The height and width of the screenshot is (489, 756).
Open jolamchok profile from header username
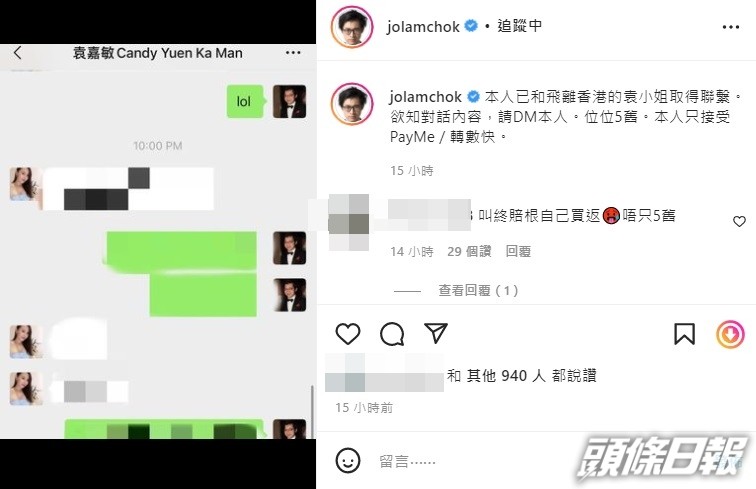point(423,27)
